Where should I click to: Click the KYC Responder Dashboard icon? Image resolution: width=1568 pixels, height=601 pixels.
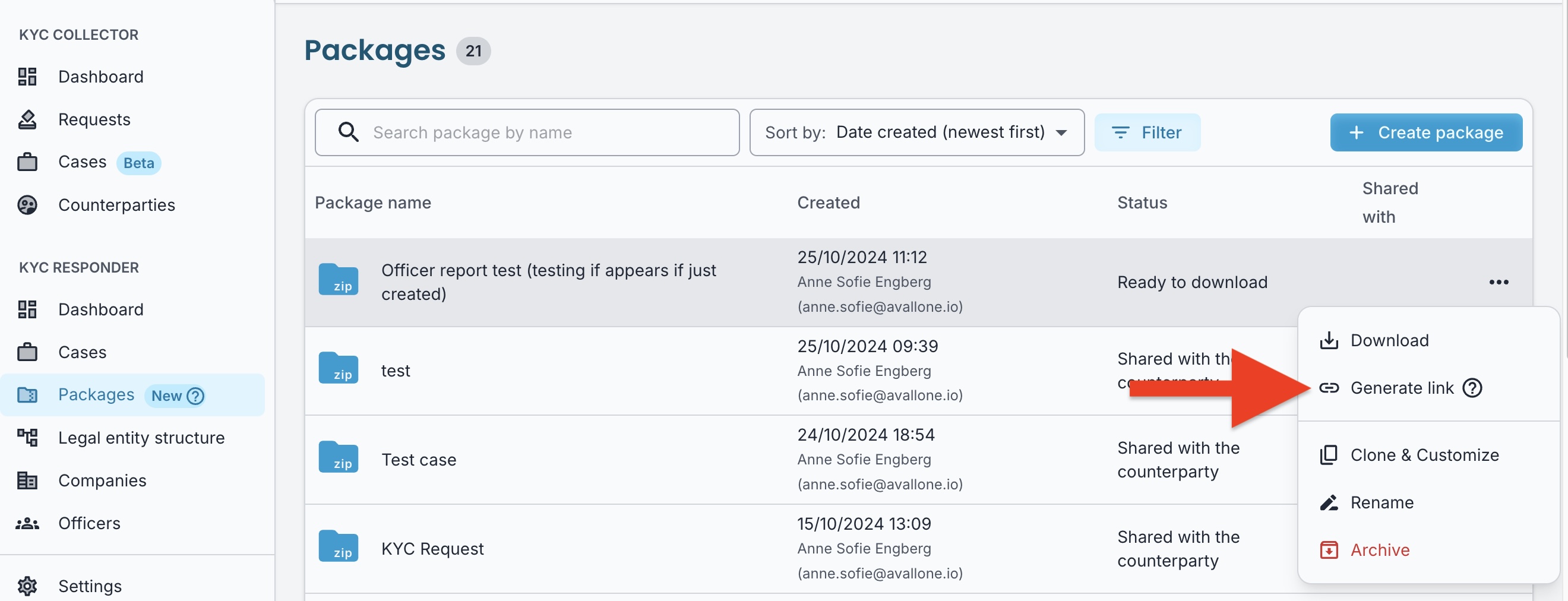click(27, 309)
